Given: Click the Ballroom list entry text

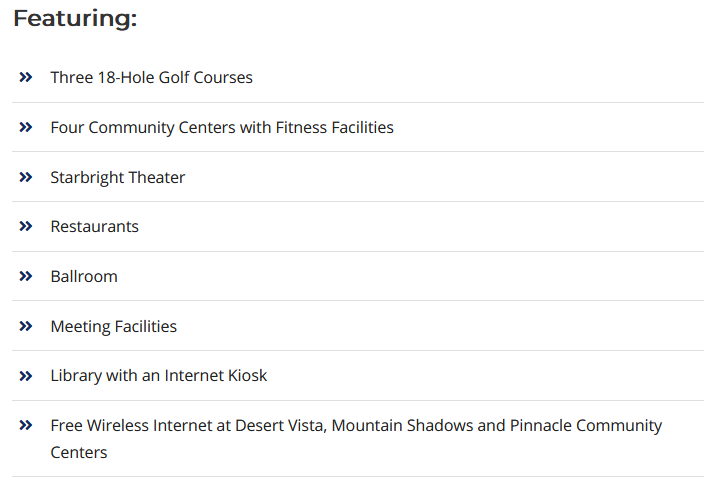Looking at the screenshot, I should pos(84,276).
